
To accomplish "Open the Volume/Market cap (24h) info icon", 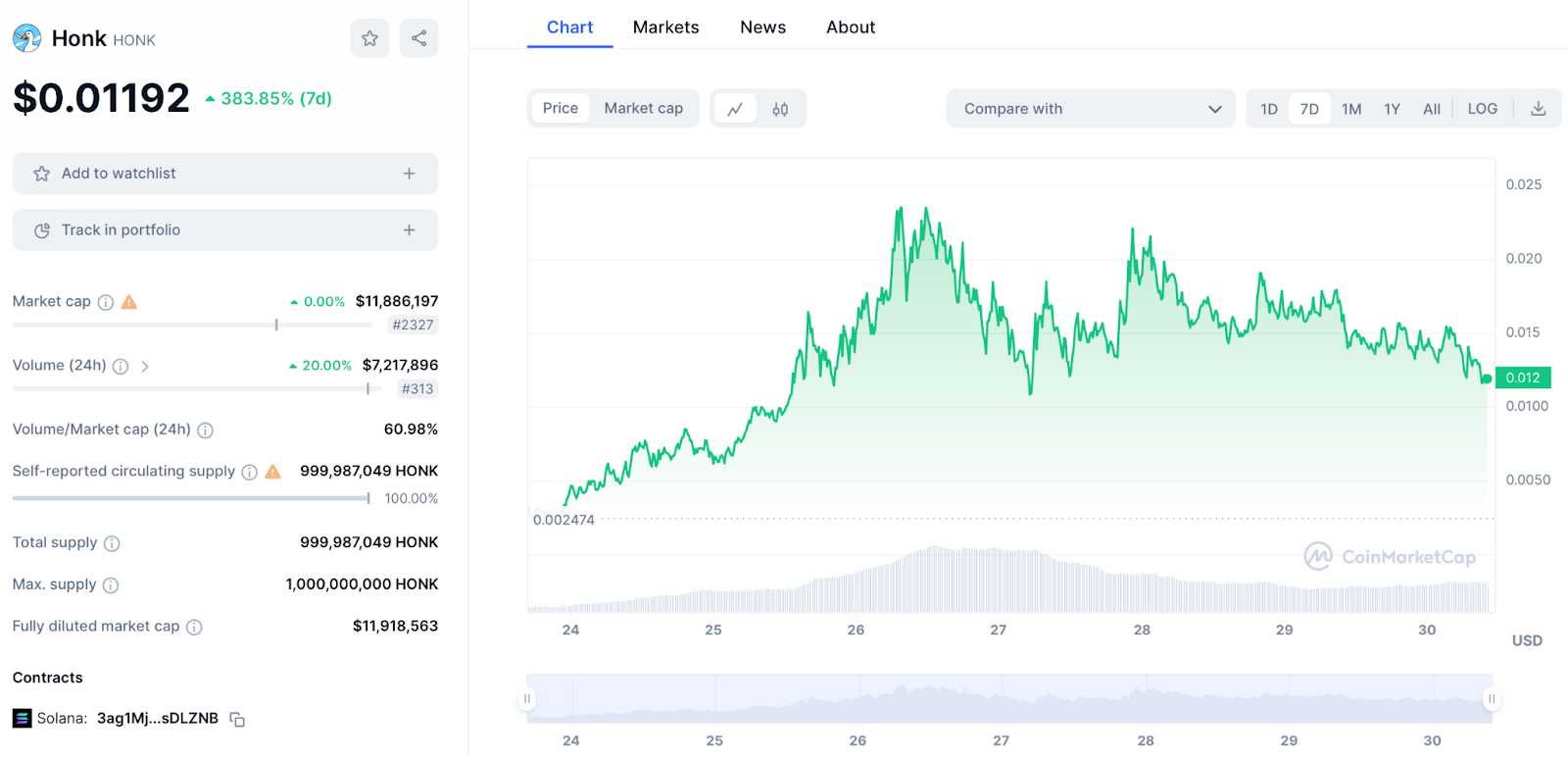I will pyautogui.click(x=205, y=430).
